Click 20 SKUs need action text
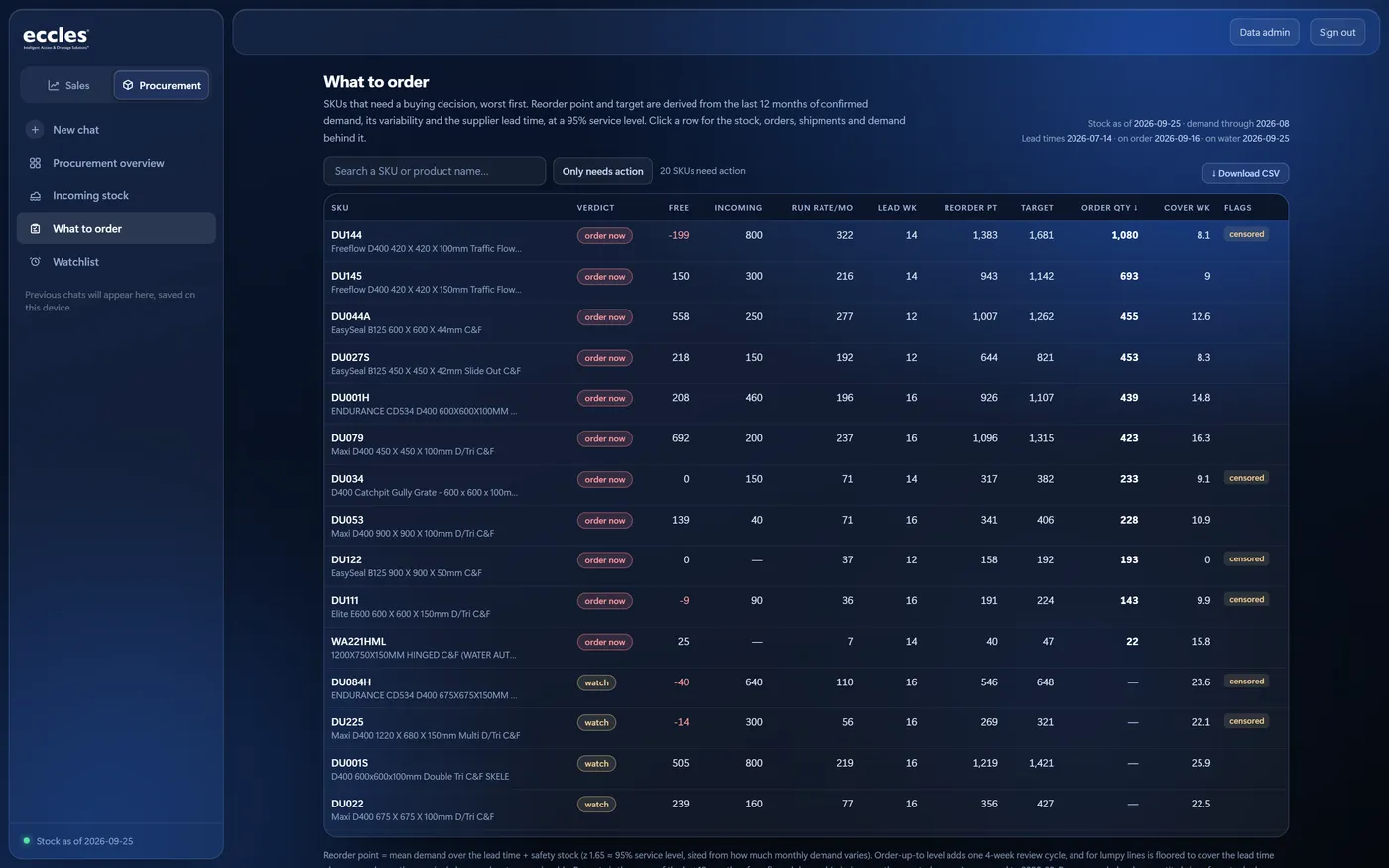 (x=702, y=171)
